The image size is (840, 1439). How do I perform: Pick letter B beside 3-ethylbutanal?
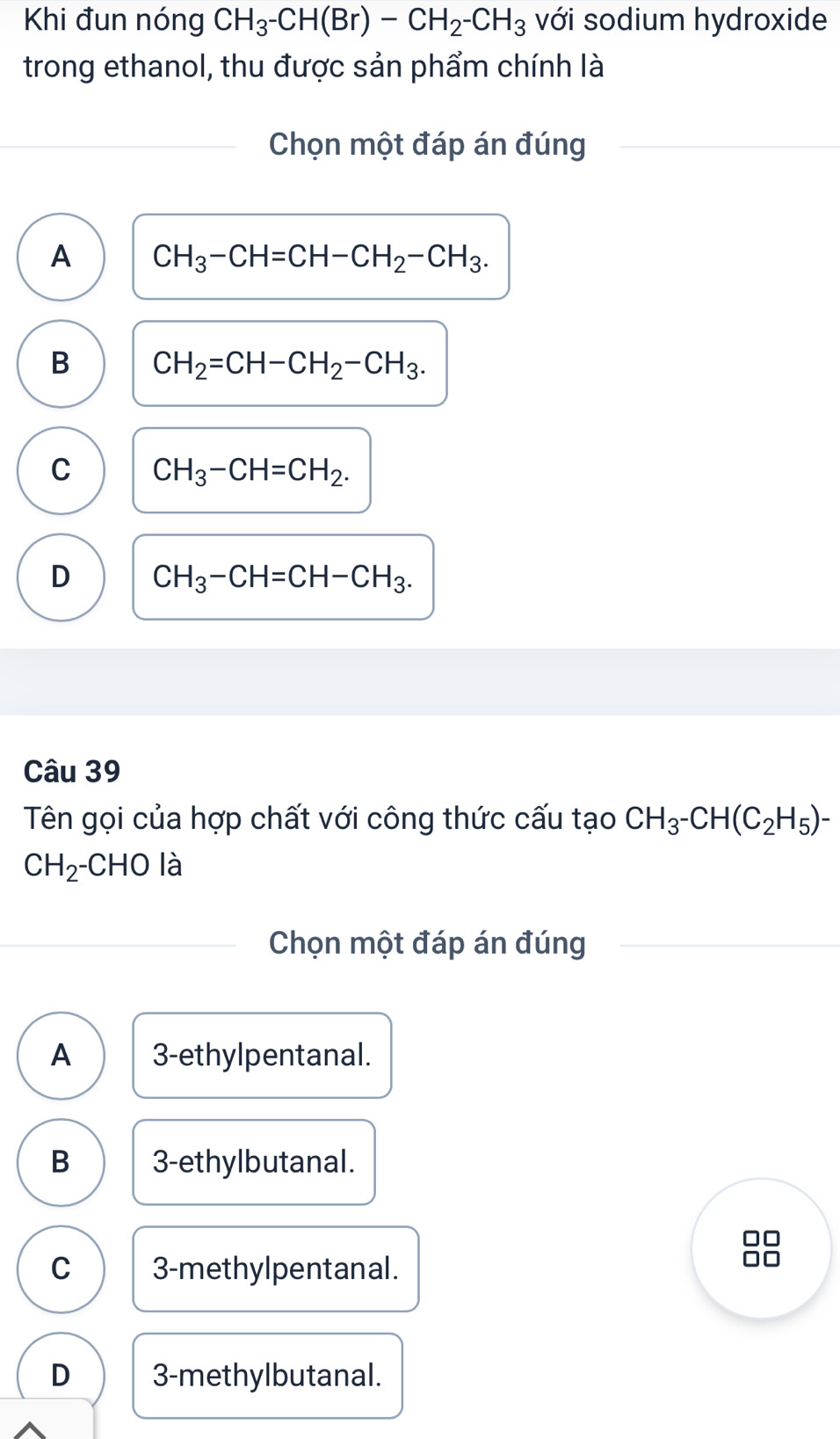pos(61,1162)
